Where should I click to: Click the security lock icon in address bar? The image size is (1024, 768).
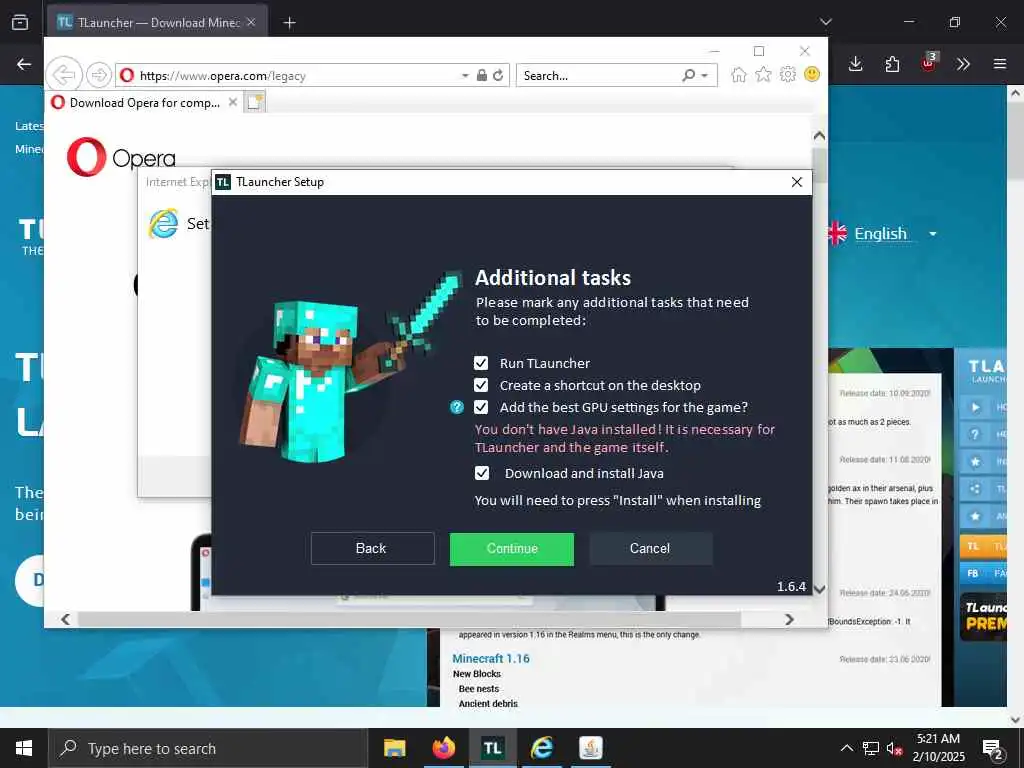coord(481,76)
